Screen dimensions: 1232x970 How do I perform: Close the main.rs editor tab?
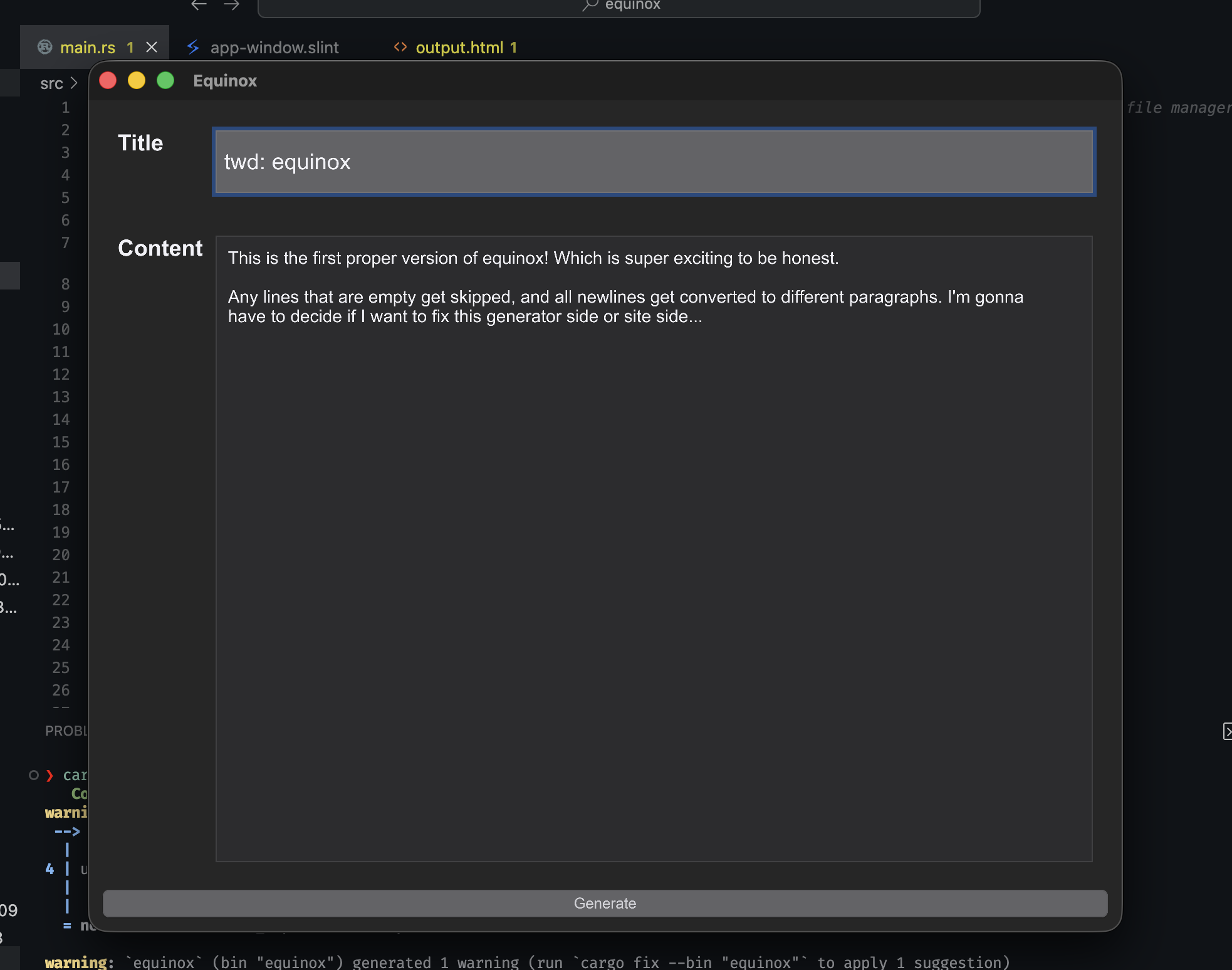tap(152, 47)
